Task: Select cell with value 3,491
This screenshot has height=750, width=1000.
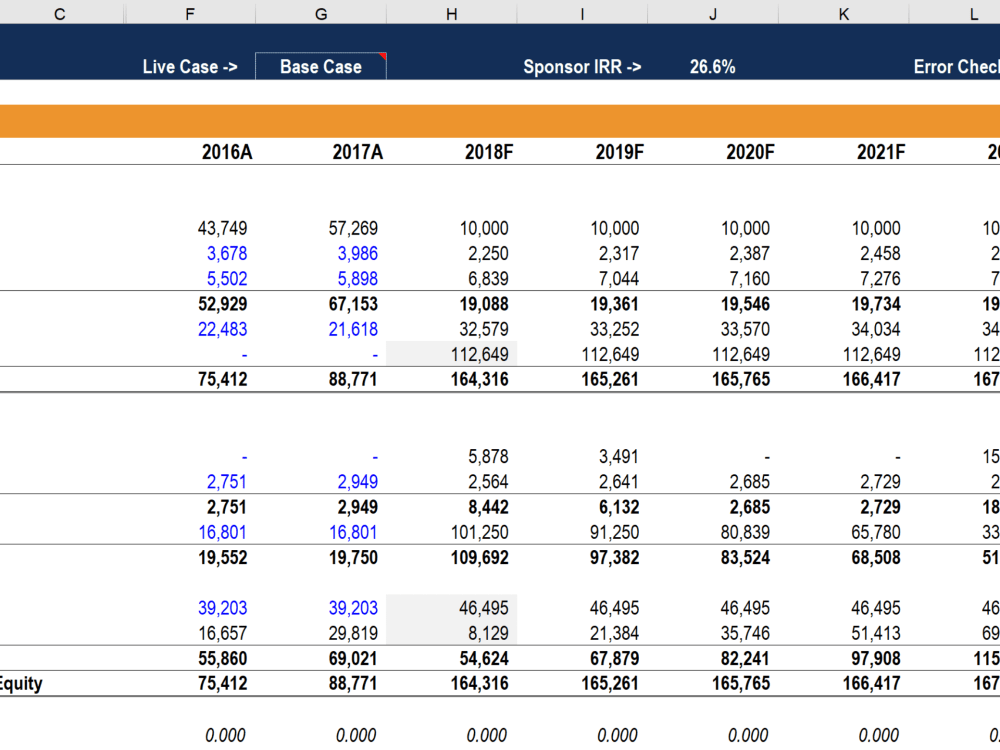Action: pyautogui.click(x=619, y=457)
